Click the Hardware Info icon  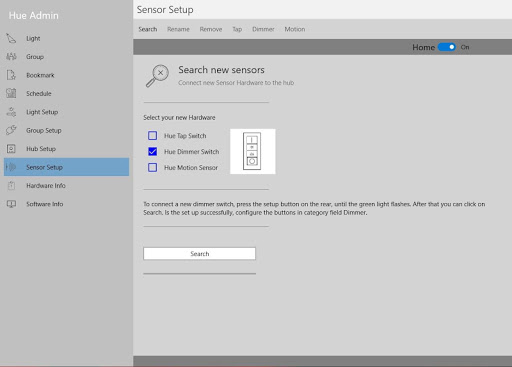pyautogui.click(x=11, y=186)
